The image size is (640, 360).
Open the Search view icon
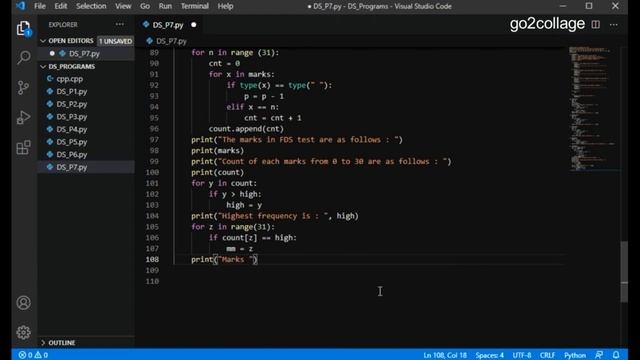24,58
